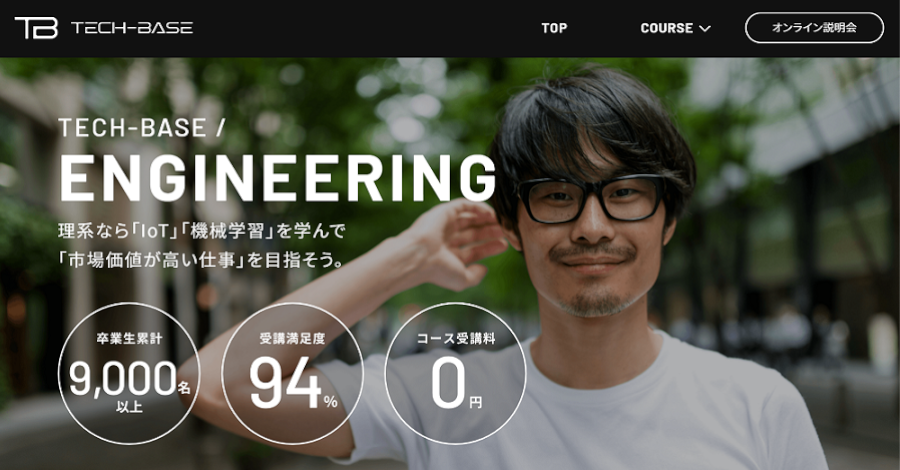Image resolution: width=900 pixels, height=470 pixels.
Task: Click the オンライン説明会 button
Action: click(x=814, y=28)
